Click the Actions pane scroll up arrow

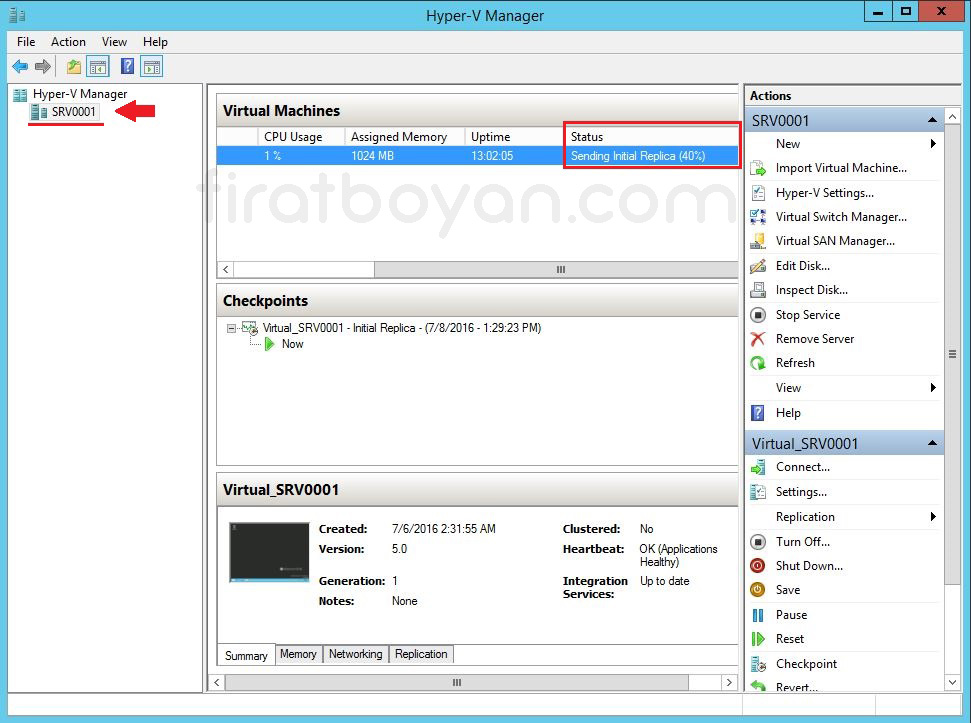[x=952, y=116]
